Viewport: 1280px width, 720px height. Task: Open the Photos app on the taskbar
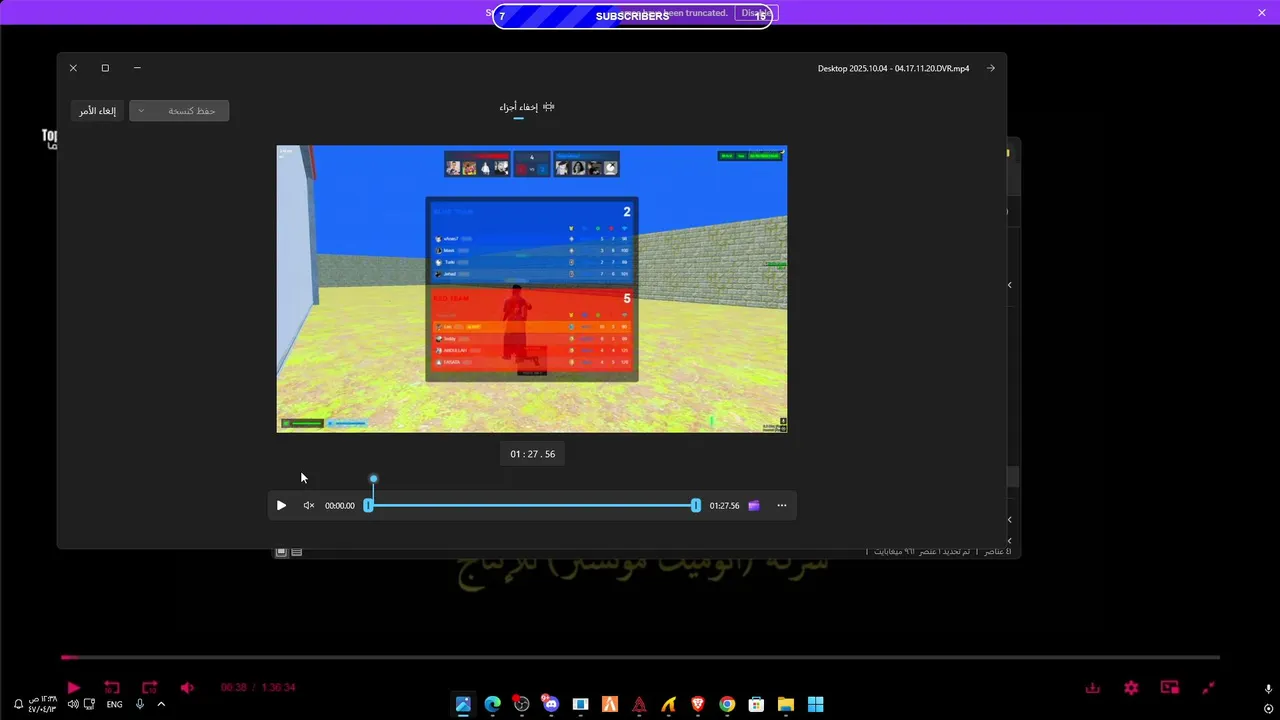coord(463,704)
